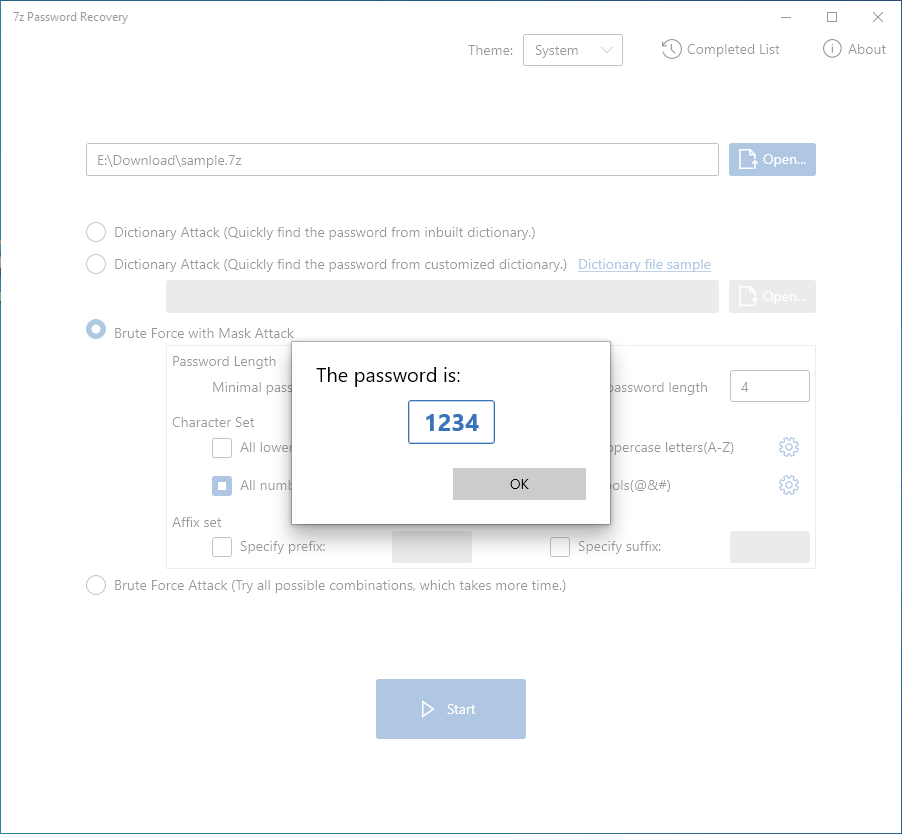Enable the Specify prefix checkbox
The width and height of the screenshot is (902, 834).
[x=222, y=546]
